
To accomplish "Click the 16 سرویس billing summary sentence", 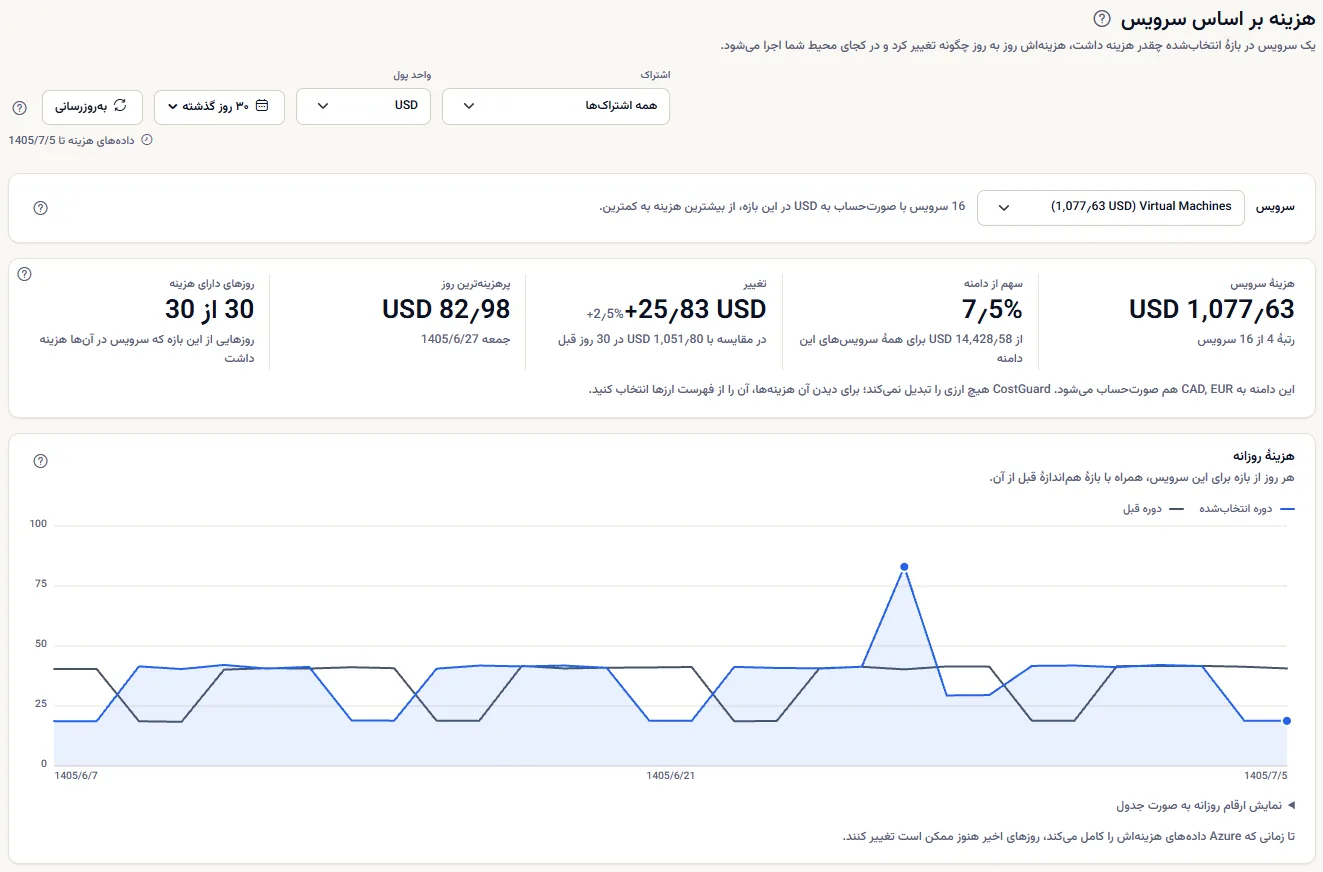I will pyautogui.click(x=782, y=207).
